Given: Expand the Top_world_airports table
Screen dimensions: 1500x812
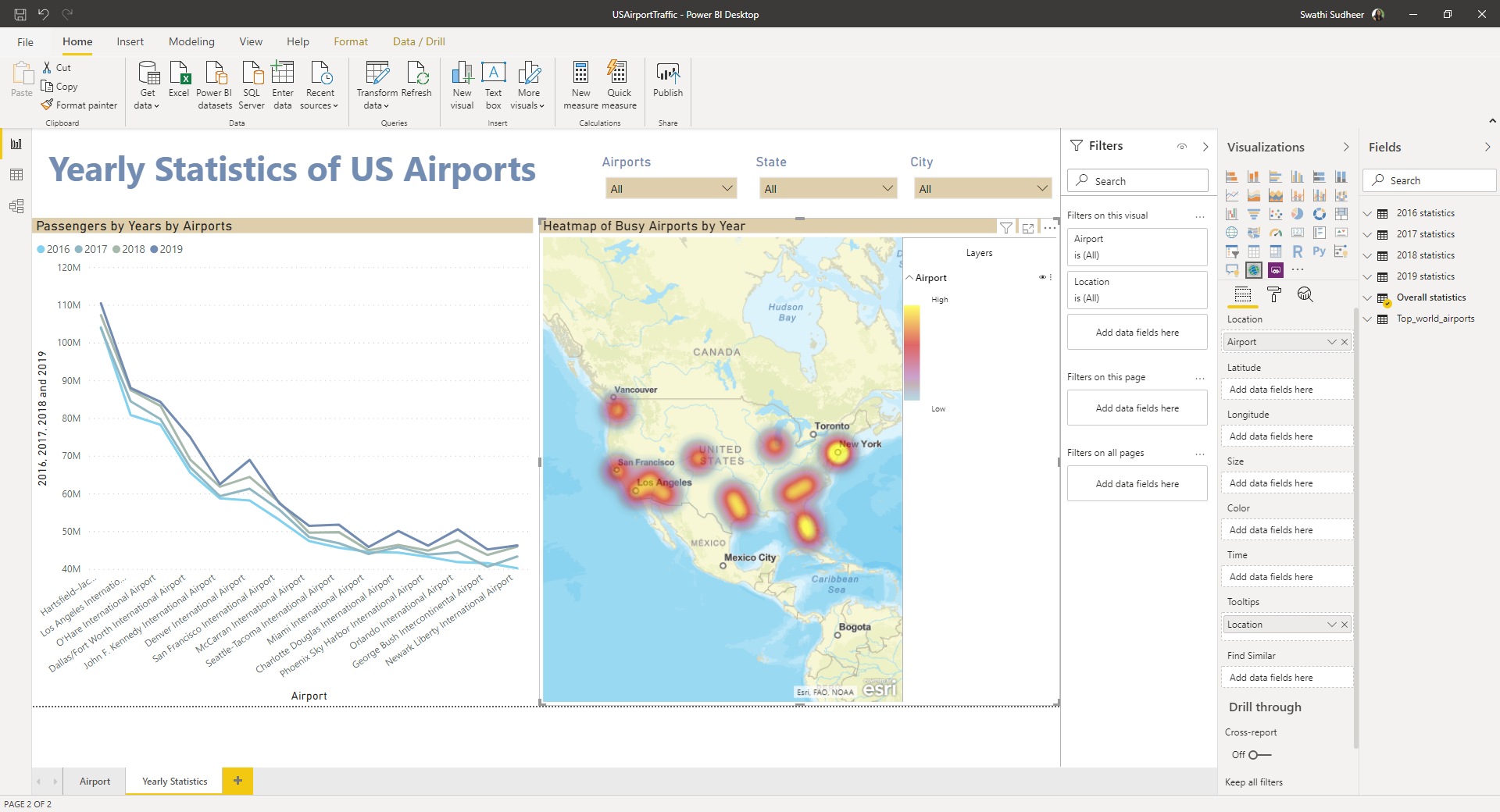Looking at the screenshot, I should point(1368,319).
